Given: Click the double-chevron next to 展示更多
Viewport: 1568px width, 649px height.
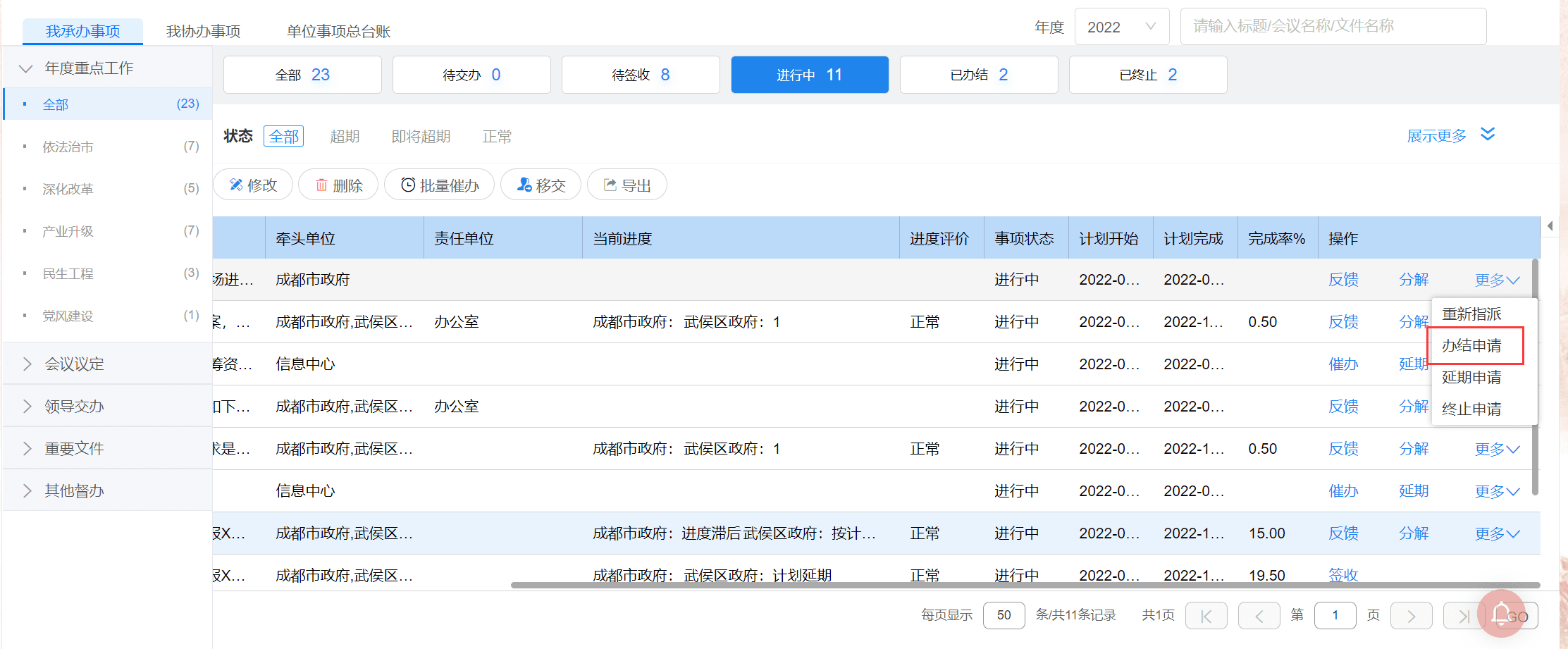Looking at the screenshot, I should point(1488,135).
